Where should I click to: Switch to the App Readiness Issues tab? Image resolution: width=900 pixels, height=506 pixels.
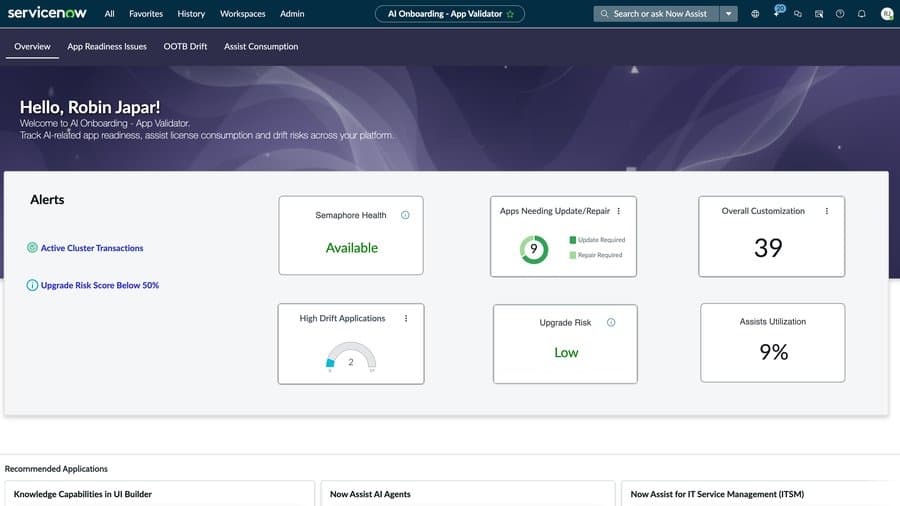(107, 46)
